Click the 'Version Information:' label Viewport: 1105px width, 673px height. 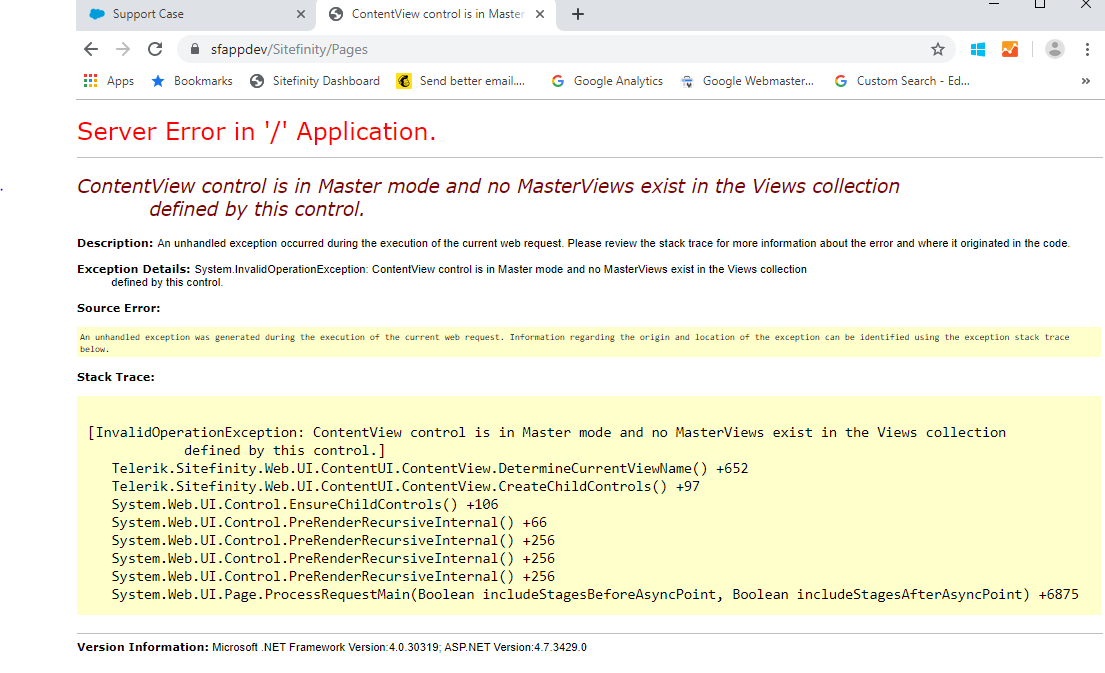pyautogui.click(x=143, y=647)
